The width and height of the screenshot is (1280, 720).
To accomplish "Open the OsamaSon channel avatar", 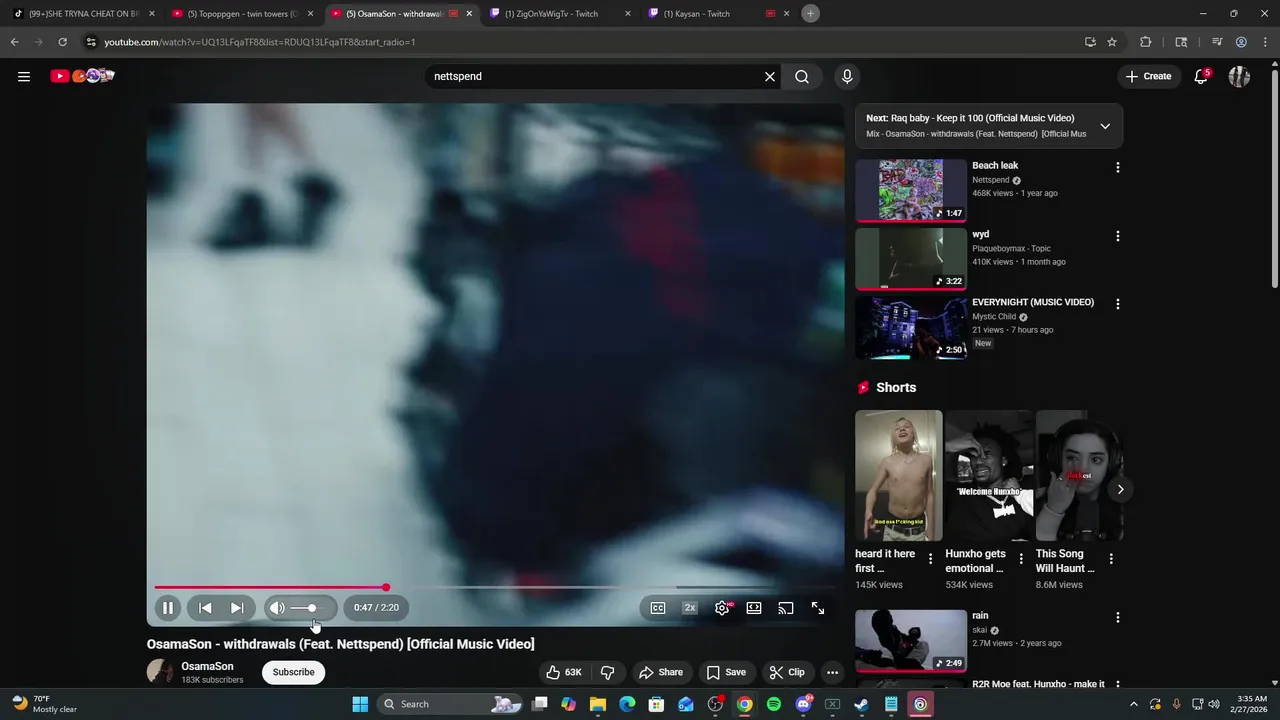I will click(160, 672).
